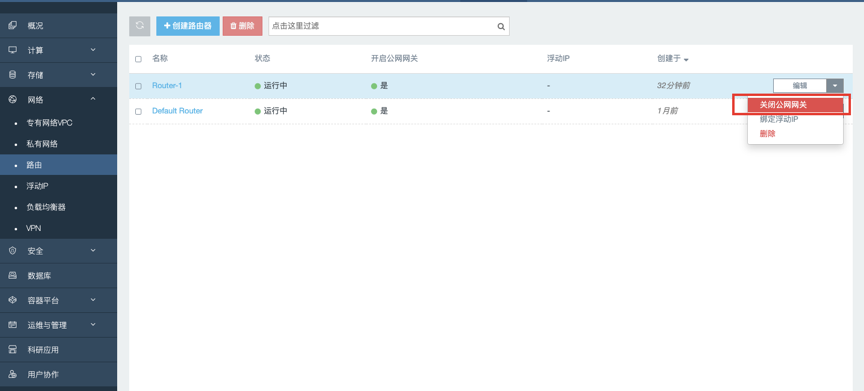Click the refresh icon button
Image resolution: width=864 pixels, height=391 pixels.
pyautogui.click(x=139, y=26)
